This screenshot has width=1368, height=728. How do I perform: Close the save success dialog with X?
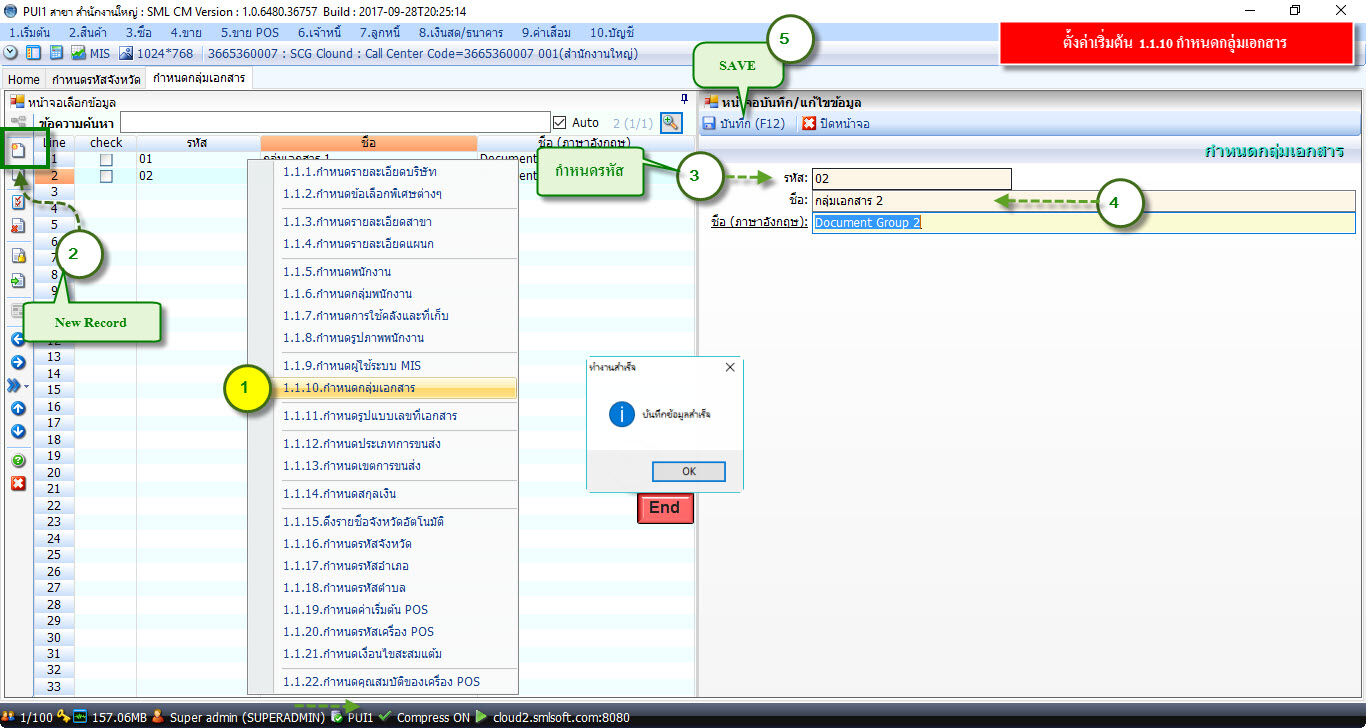[x=730, y=367]
